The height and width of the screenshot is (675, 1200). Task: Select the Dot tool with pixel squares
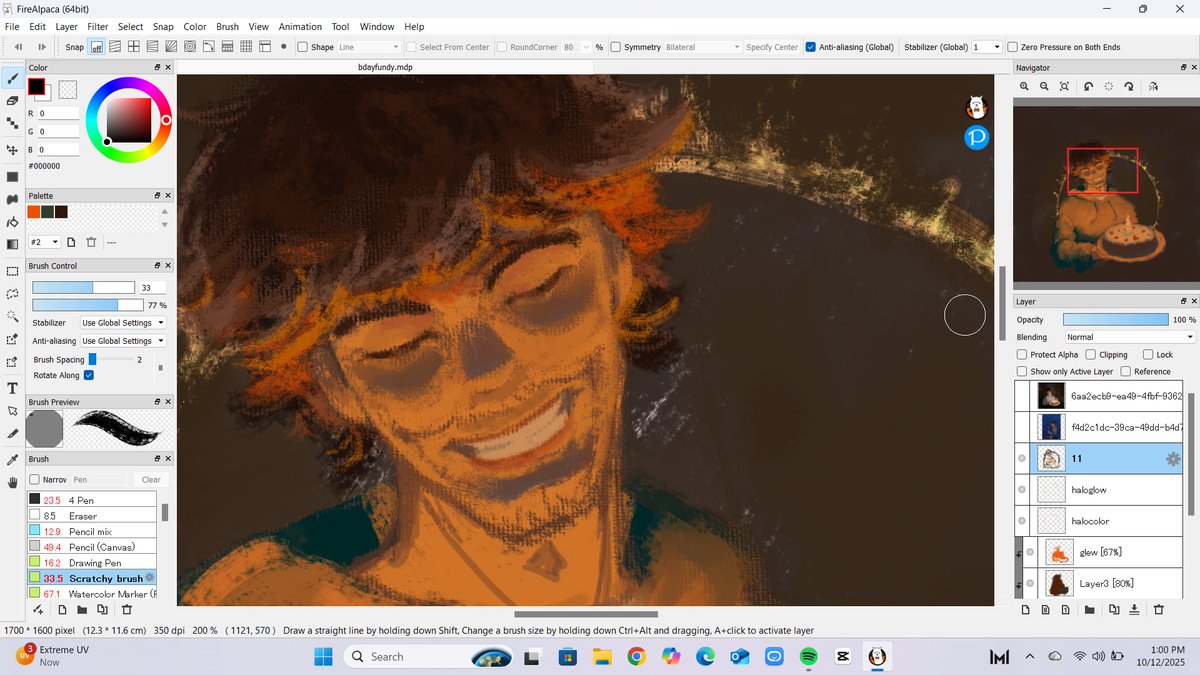click(x=12, y=124)
